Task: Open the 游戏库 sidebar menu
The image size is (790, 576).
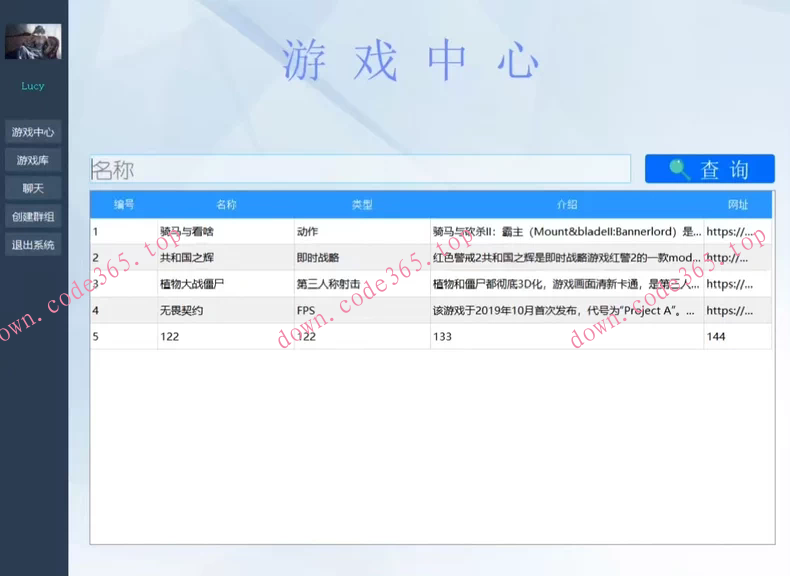Action: coord(33,160)
